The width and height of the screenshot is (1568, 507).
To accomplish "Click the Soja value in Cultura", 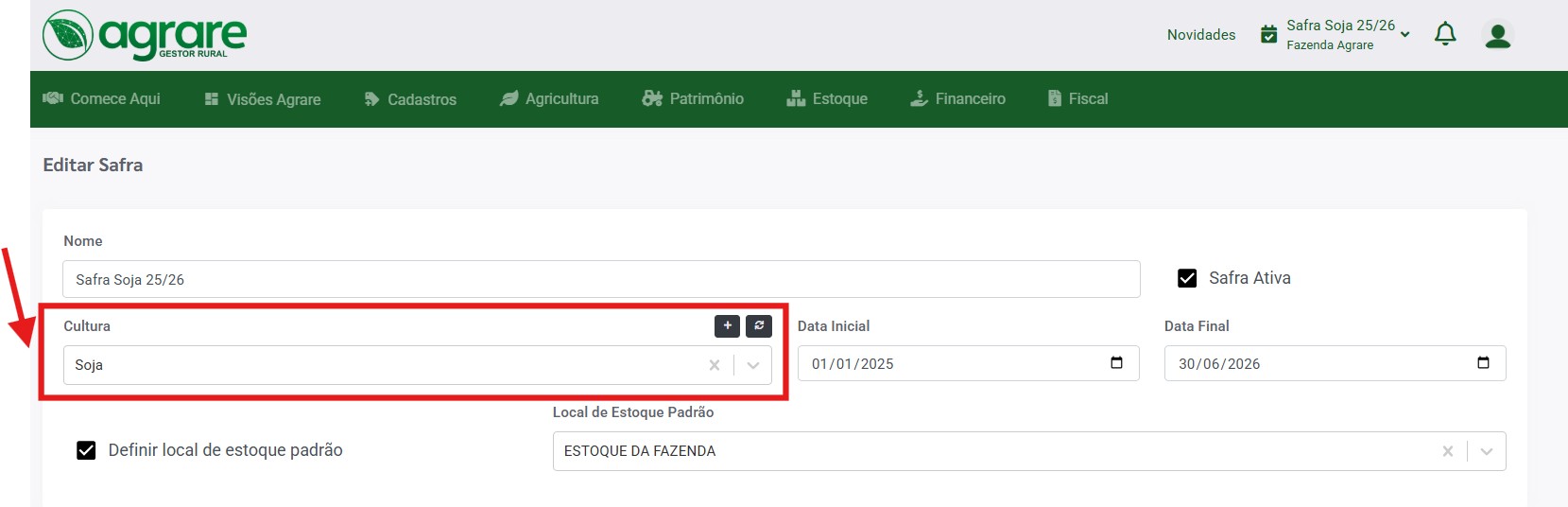I will tap(89, 365).
